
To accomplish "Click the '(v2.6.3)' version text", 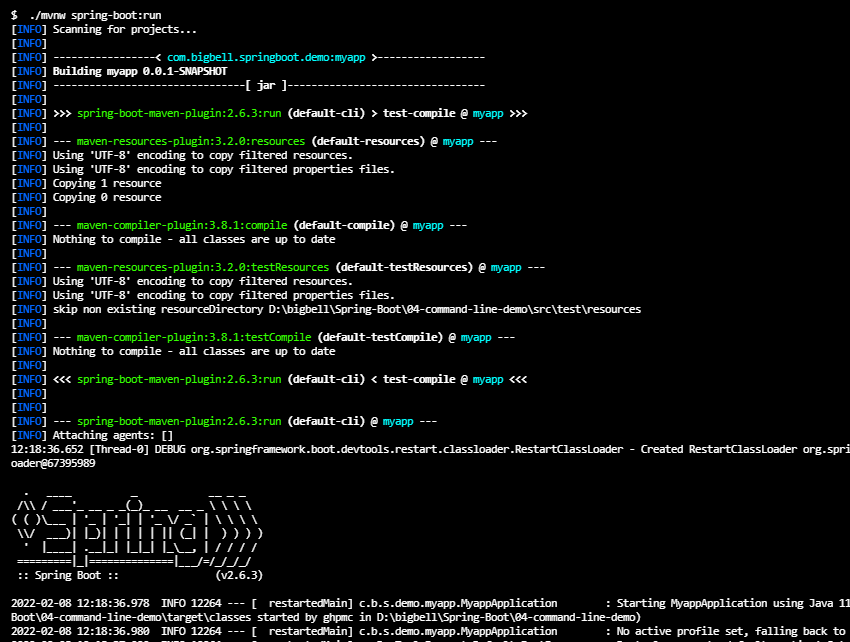I will [x=239, y=575].
